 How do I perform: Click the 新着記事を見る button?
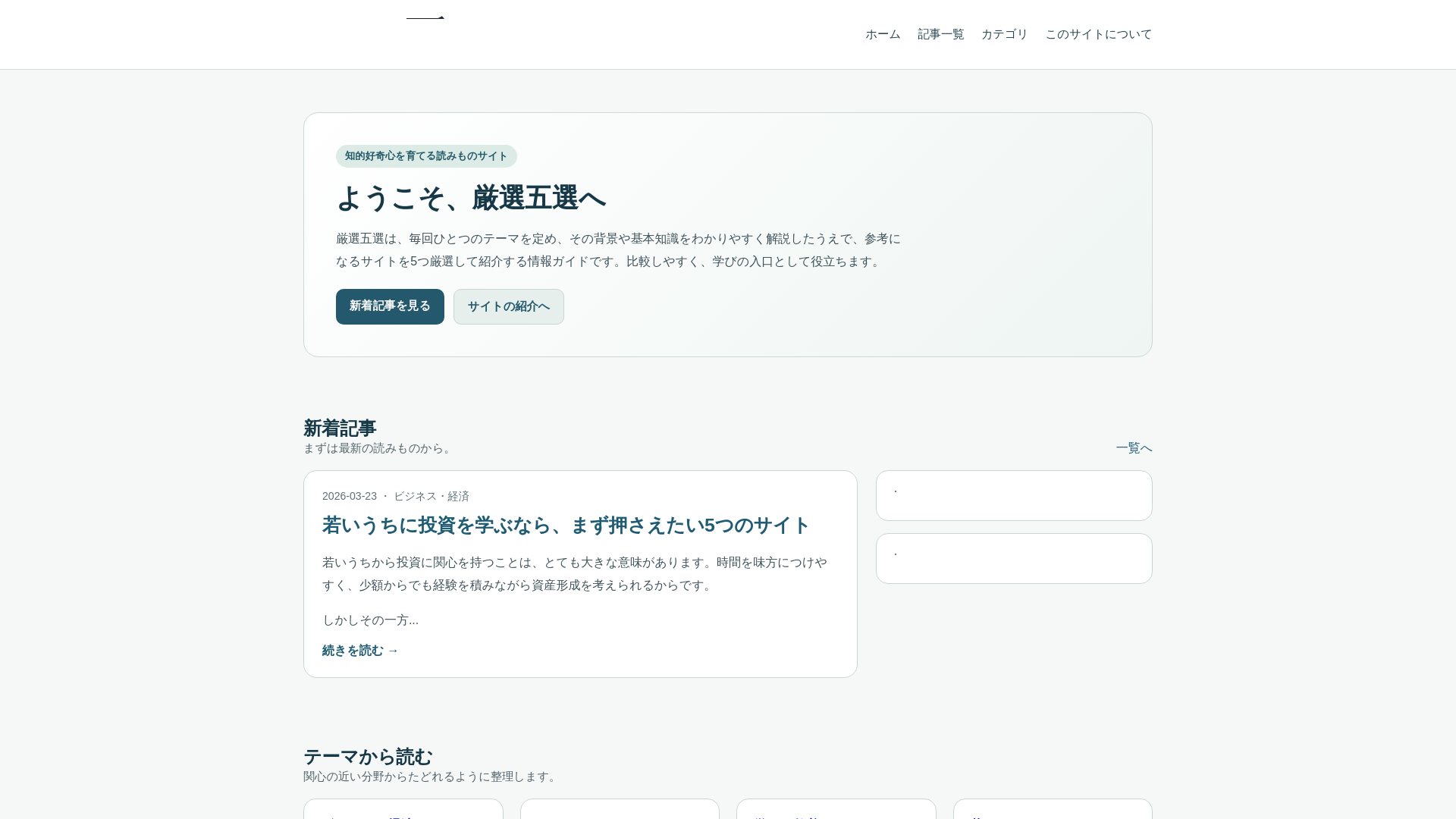click(x=390, y=306)
